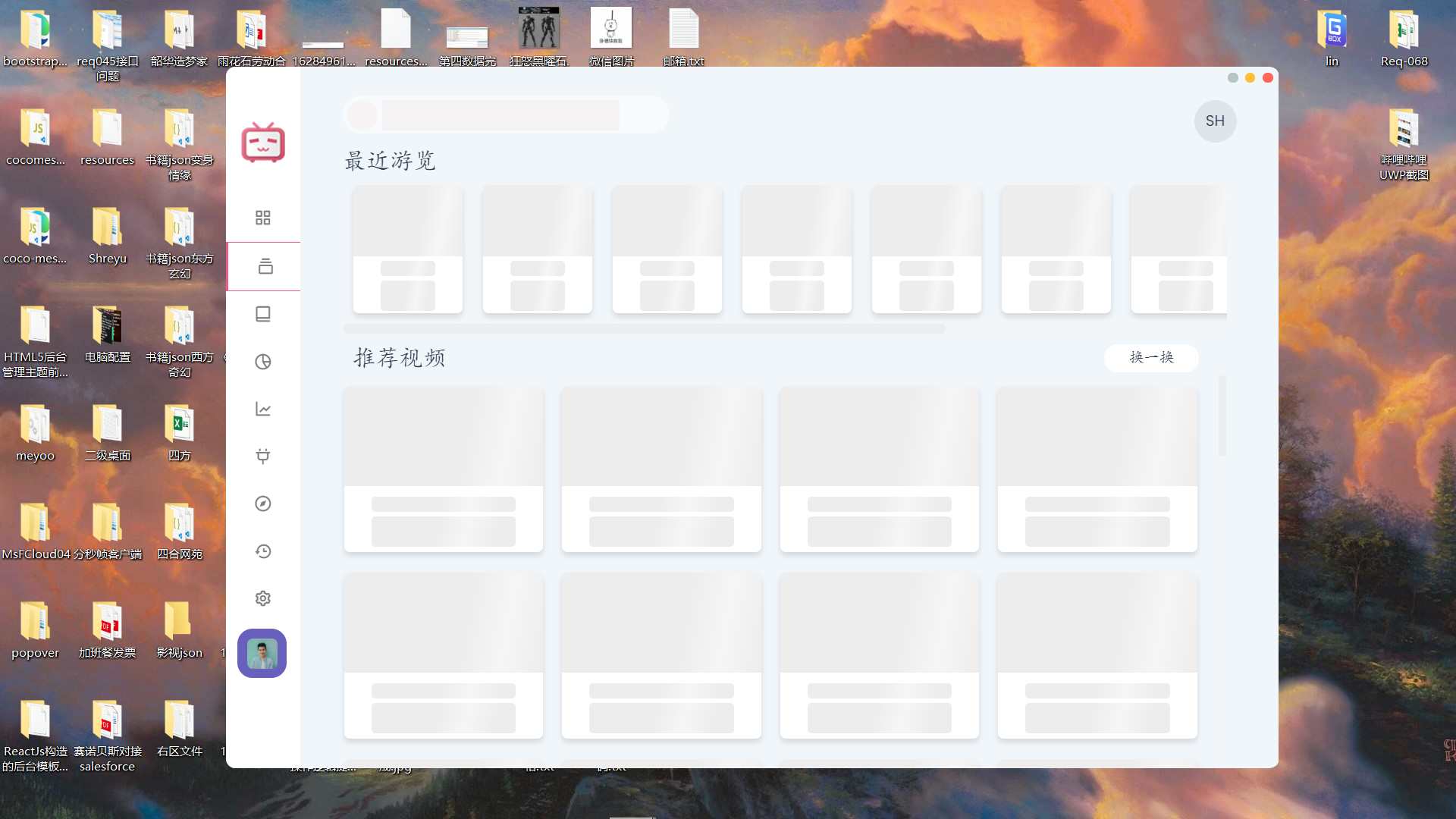Screen dimensions: 1456x819
Task: Click the Bilibili TV logo in sidebar
Action: 263,142
